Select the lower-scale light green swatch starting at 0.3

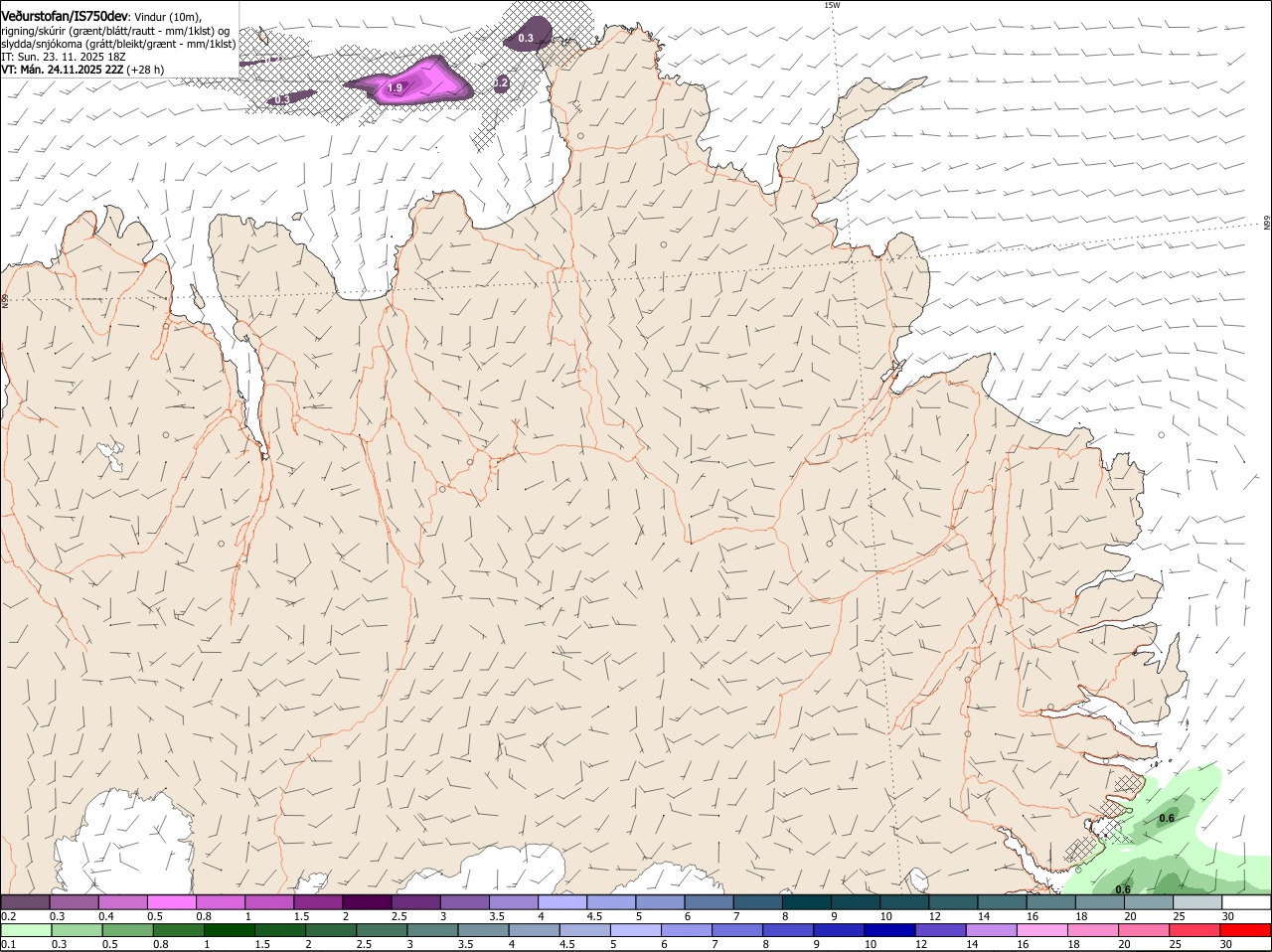tap(77, 930)
